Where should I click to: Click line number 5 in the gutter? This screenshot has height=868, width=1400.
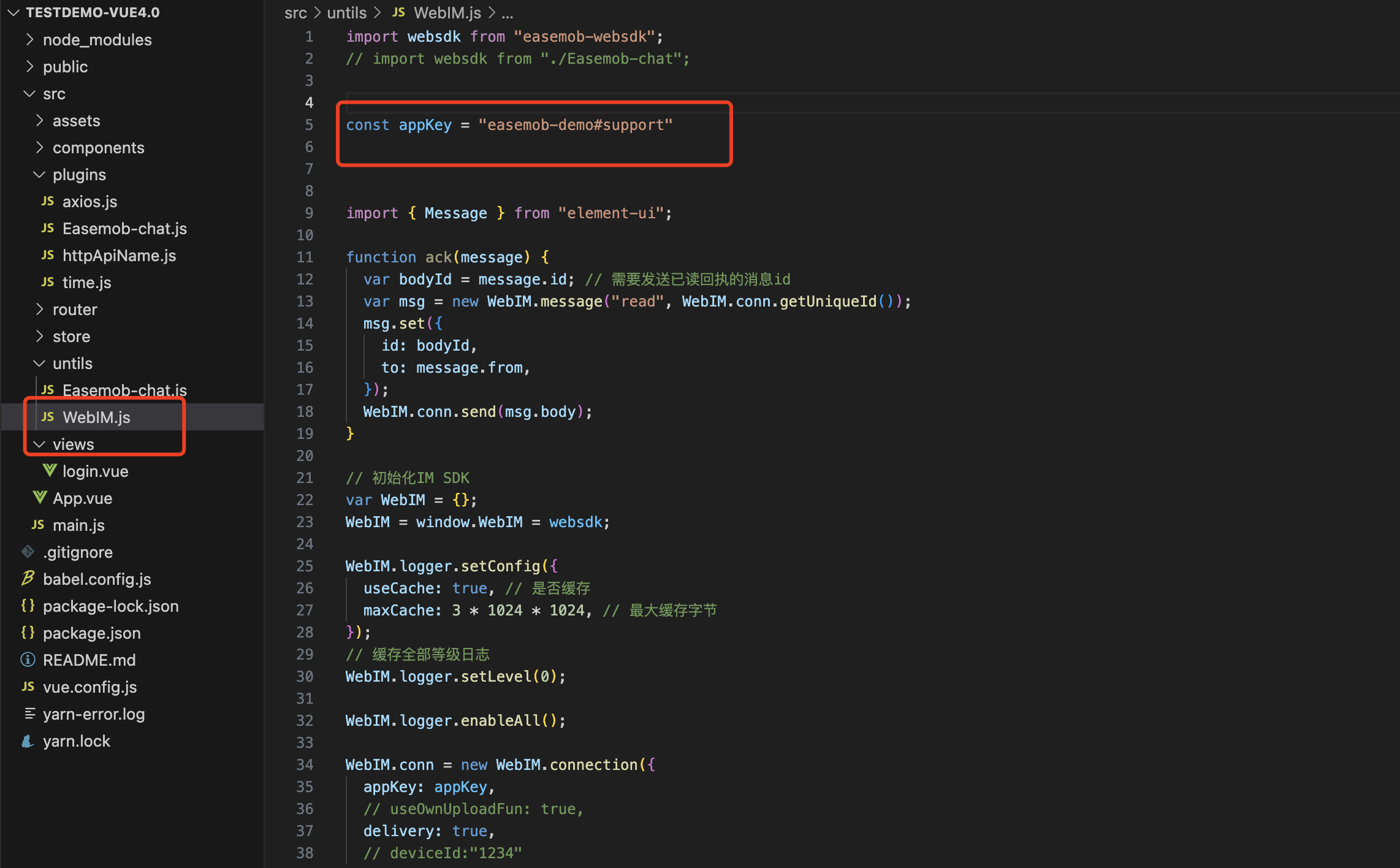[309, 125]
